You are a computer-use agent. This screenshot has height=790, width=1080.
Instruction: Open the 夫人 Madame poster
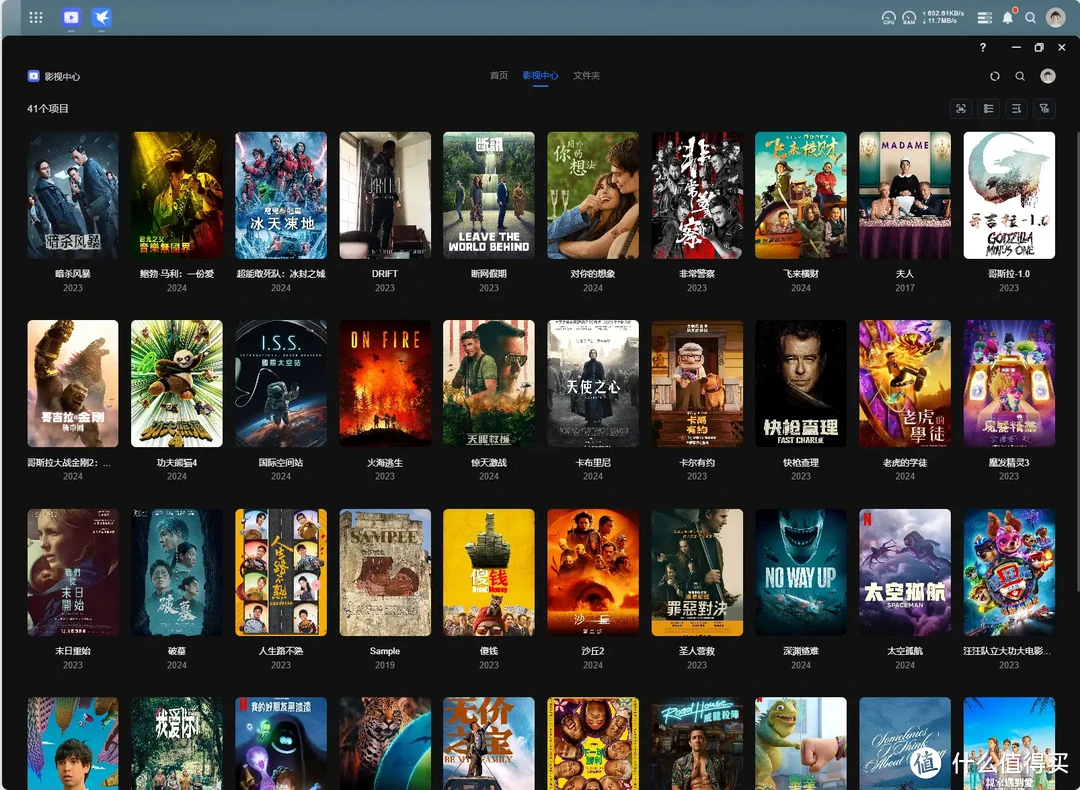(905, 196)
